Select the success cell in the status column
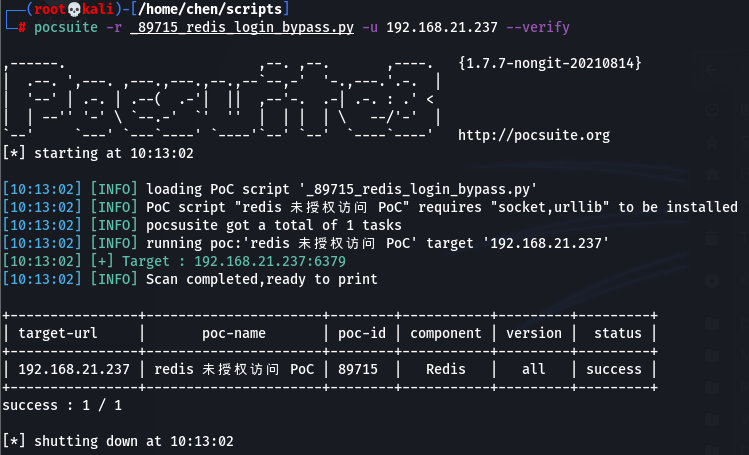Image resolution: width=749 pixels, height=455 pixels. click(x=614, y=369)
